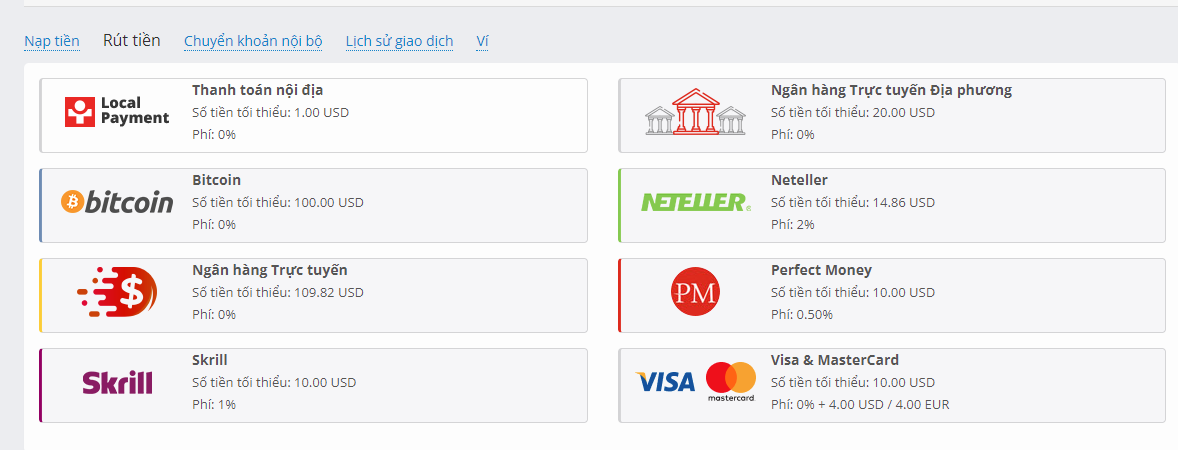Choose the red PM Perfect Money icon
The width and height of the screenshot is (1178, 450).
coord(695,291)
